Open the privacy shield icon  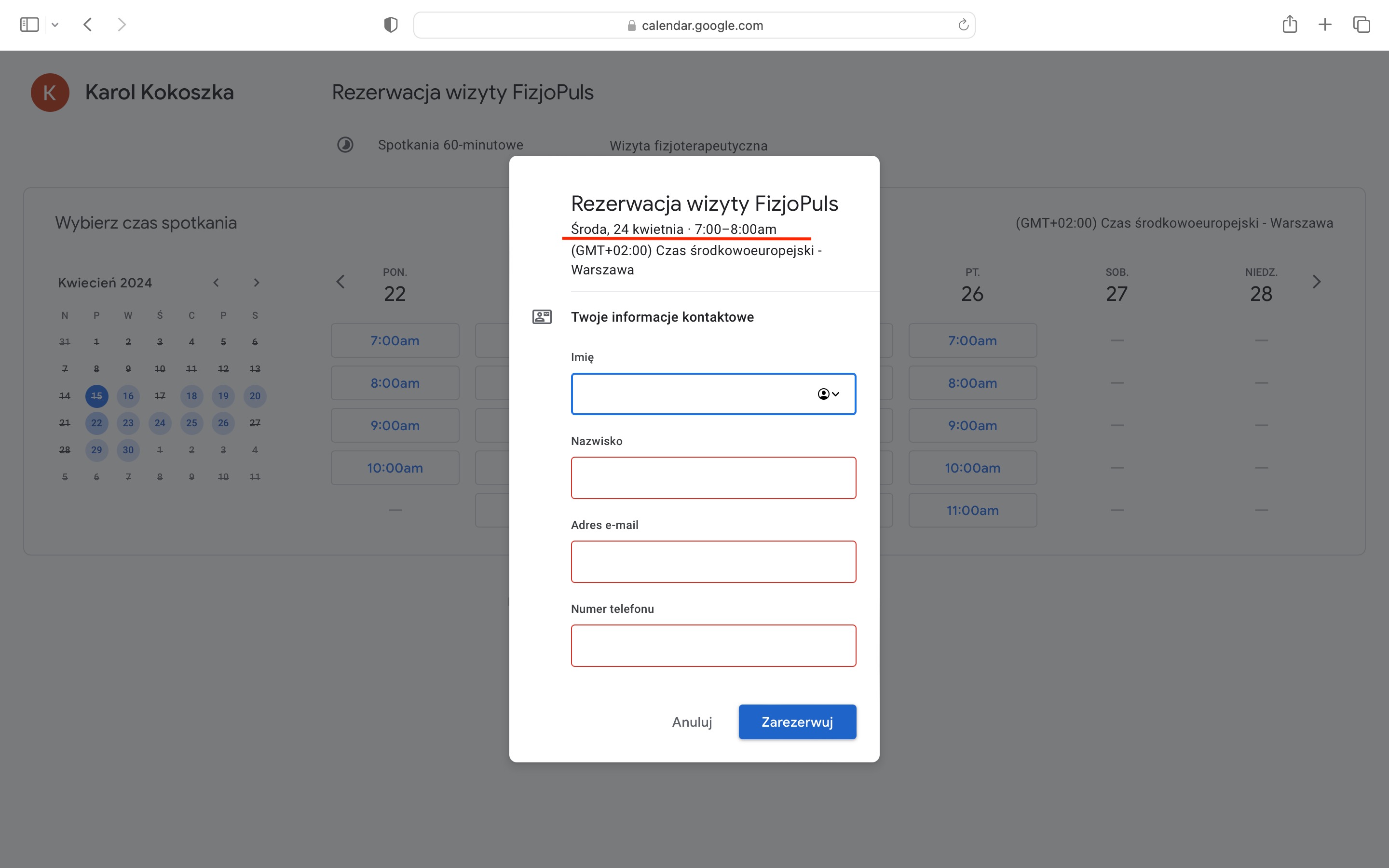point(391,25)
